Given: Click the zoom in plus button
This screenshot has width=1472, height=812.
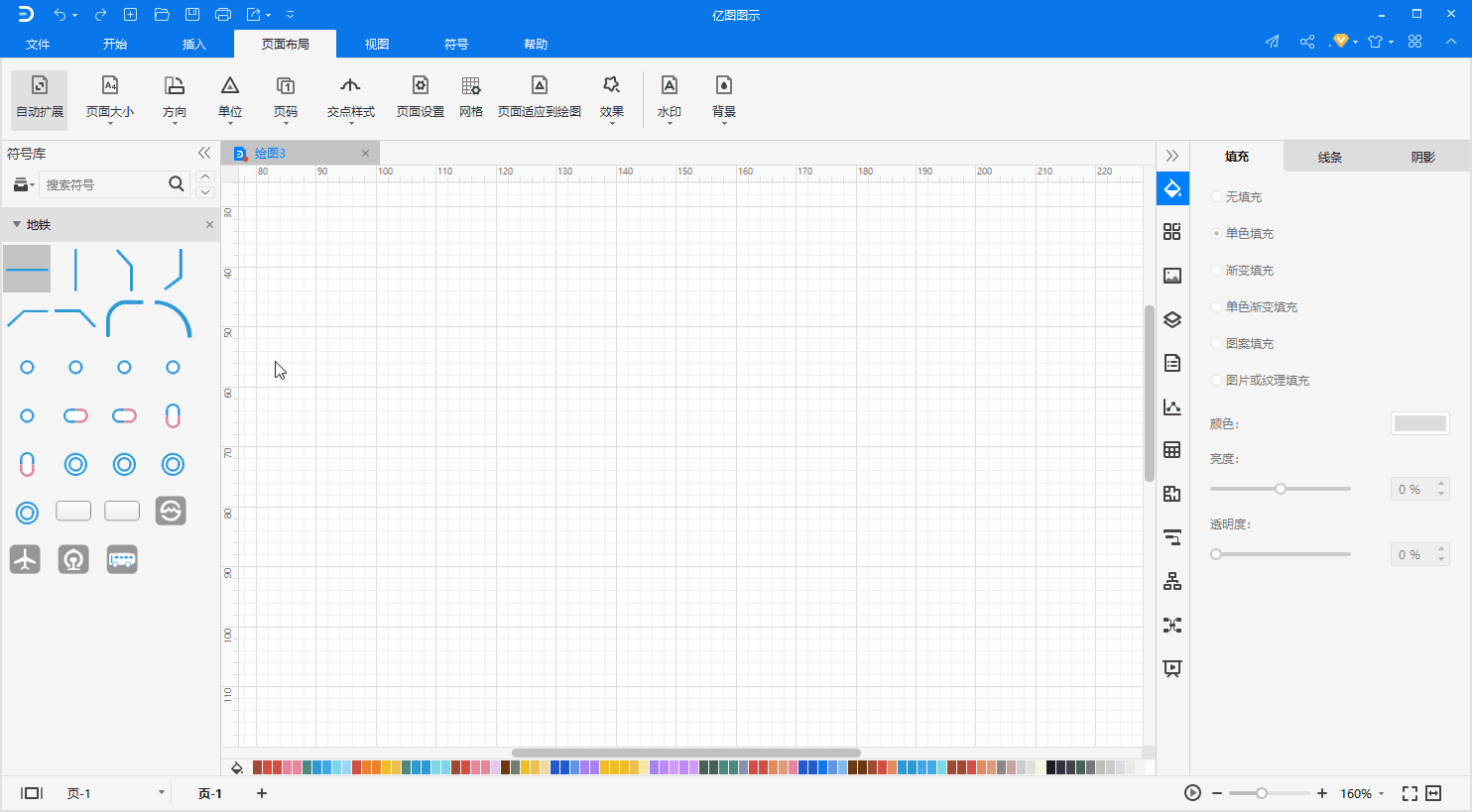Looking at the screenshot, I should (1322, 793).
